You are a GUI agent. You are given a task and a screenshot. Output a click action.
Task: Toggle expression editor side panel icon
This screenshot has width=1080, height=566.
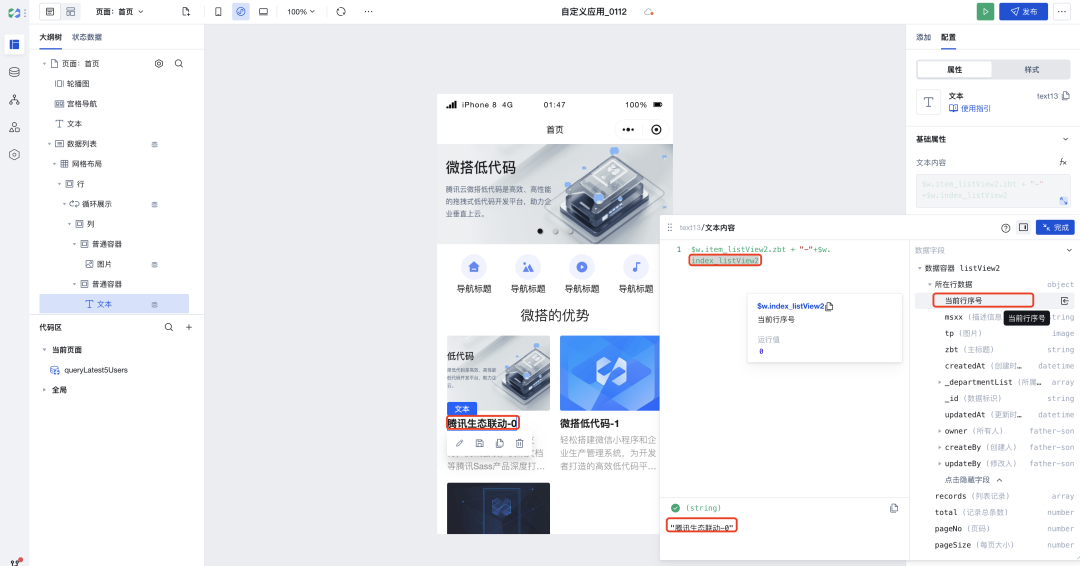pyautogui.click(x=1024, y=227)
